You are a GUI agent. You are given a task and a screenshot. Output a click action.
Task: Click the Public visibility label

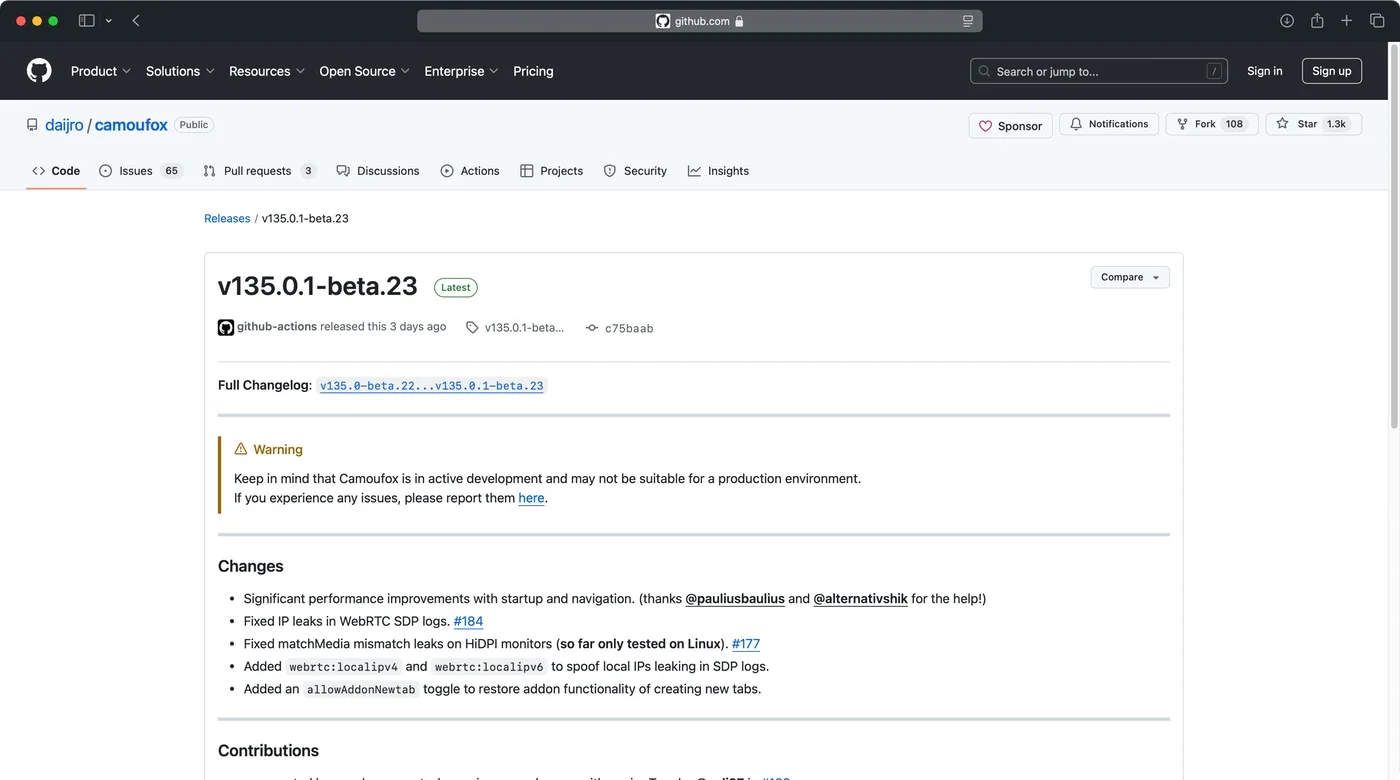pyautogui.click(x=194, y=125)
